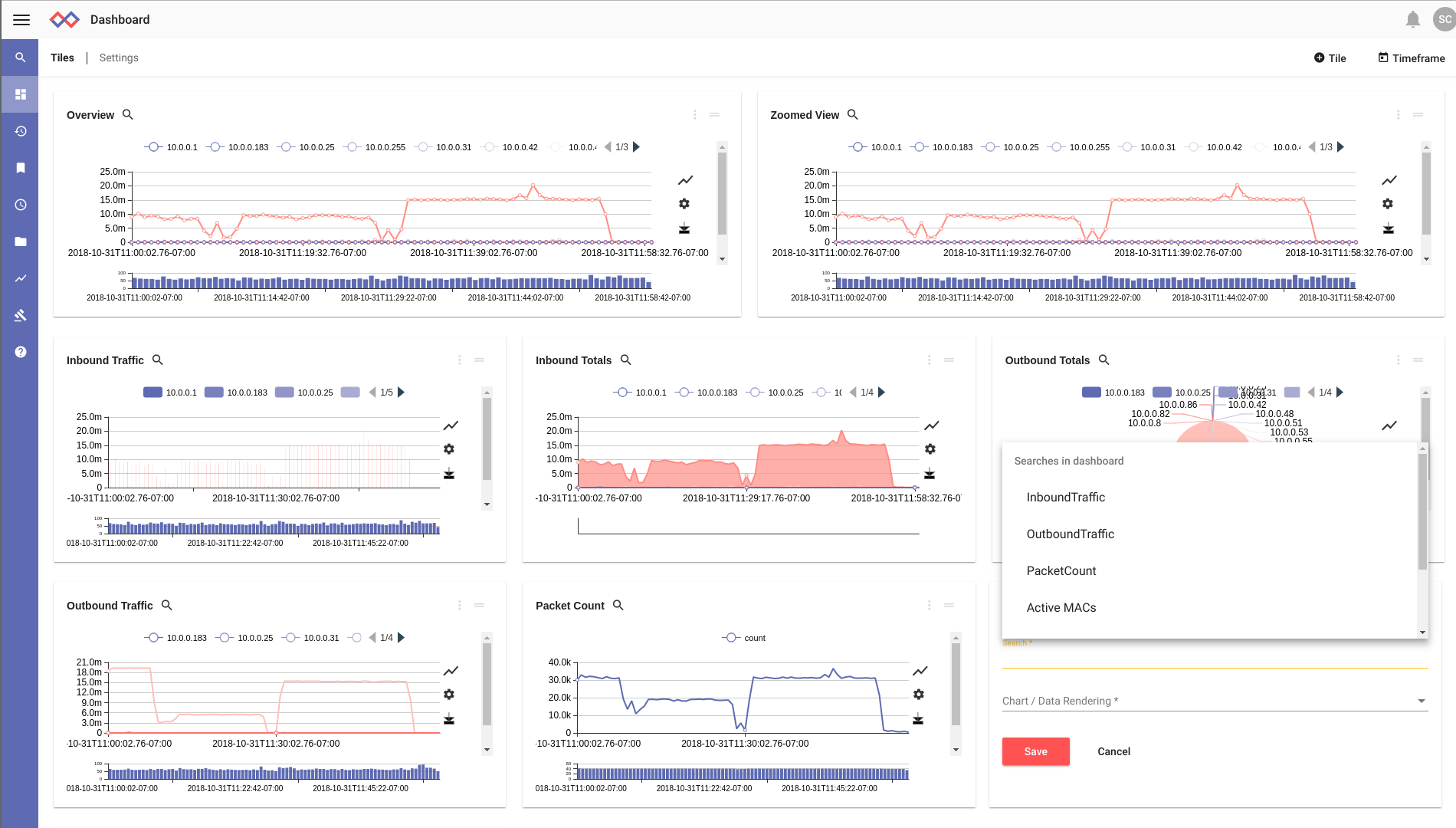Open Inbound Totals chart settings gear
Screen dimensions: 1456x828
930,449
